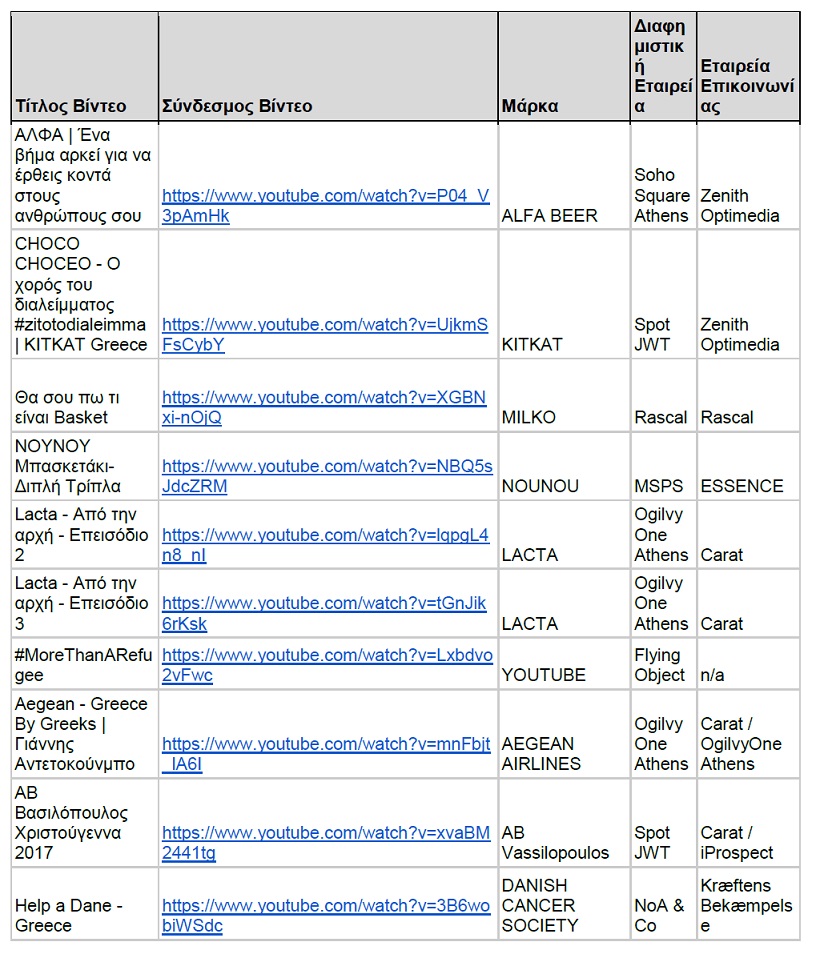Image resolution: width=816 pixels, height=966 pixels.
Task: Select 'Zenith Optimedia' in the KITKAT row
Action: pyautogui.click(x=740, y=335)
